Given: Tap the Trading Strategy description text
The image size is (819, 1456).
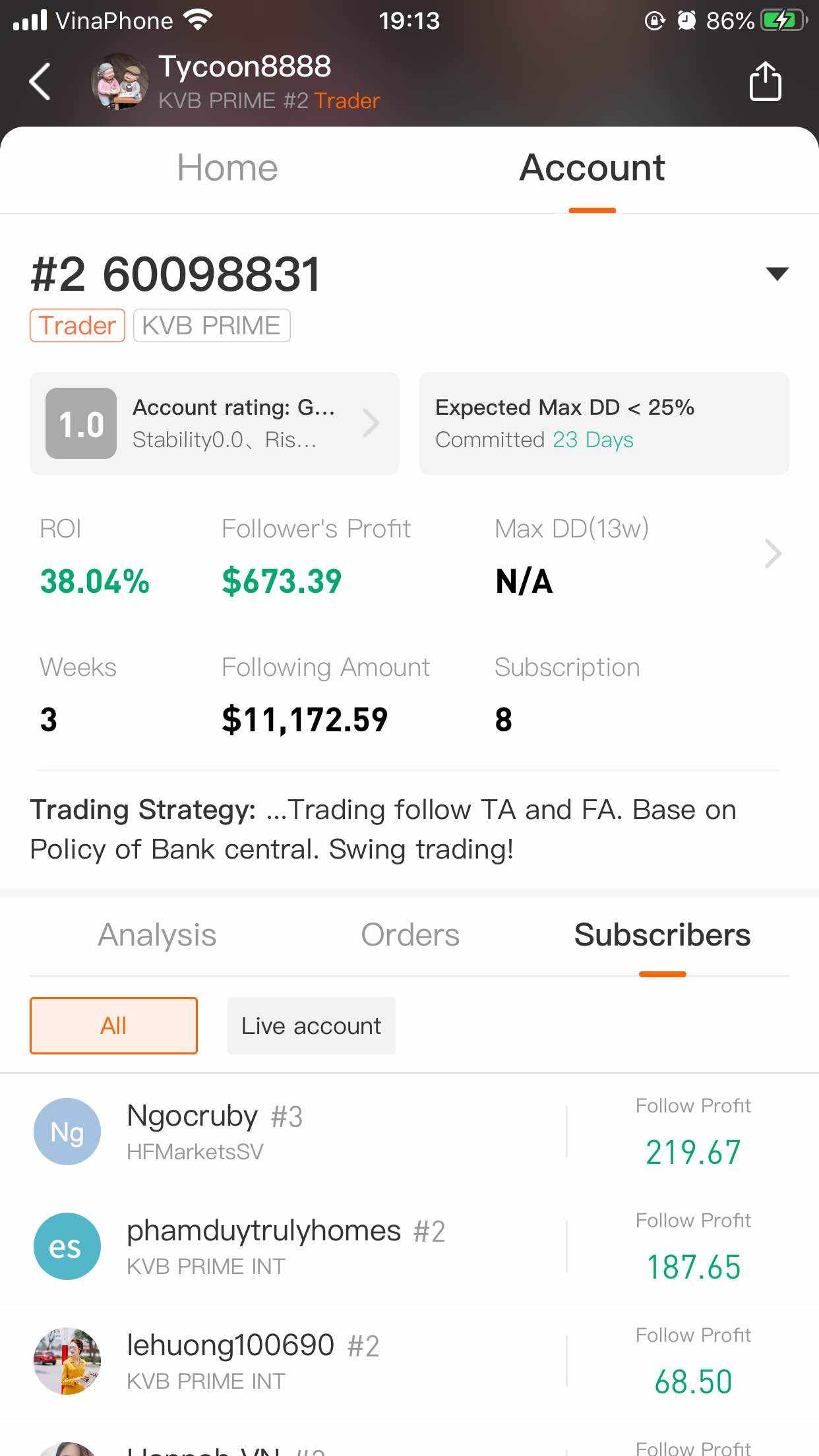Looking at the screenshot, I should pos(382,830).
